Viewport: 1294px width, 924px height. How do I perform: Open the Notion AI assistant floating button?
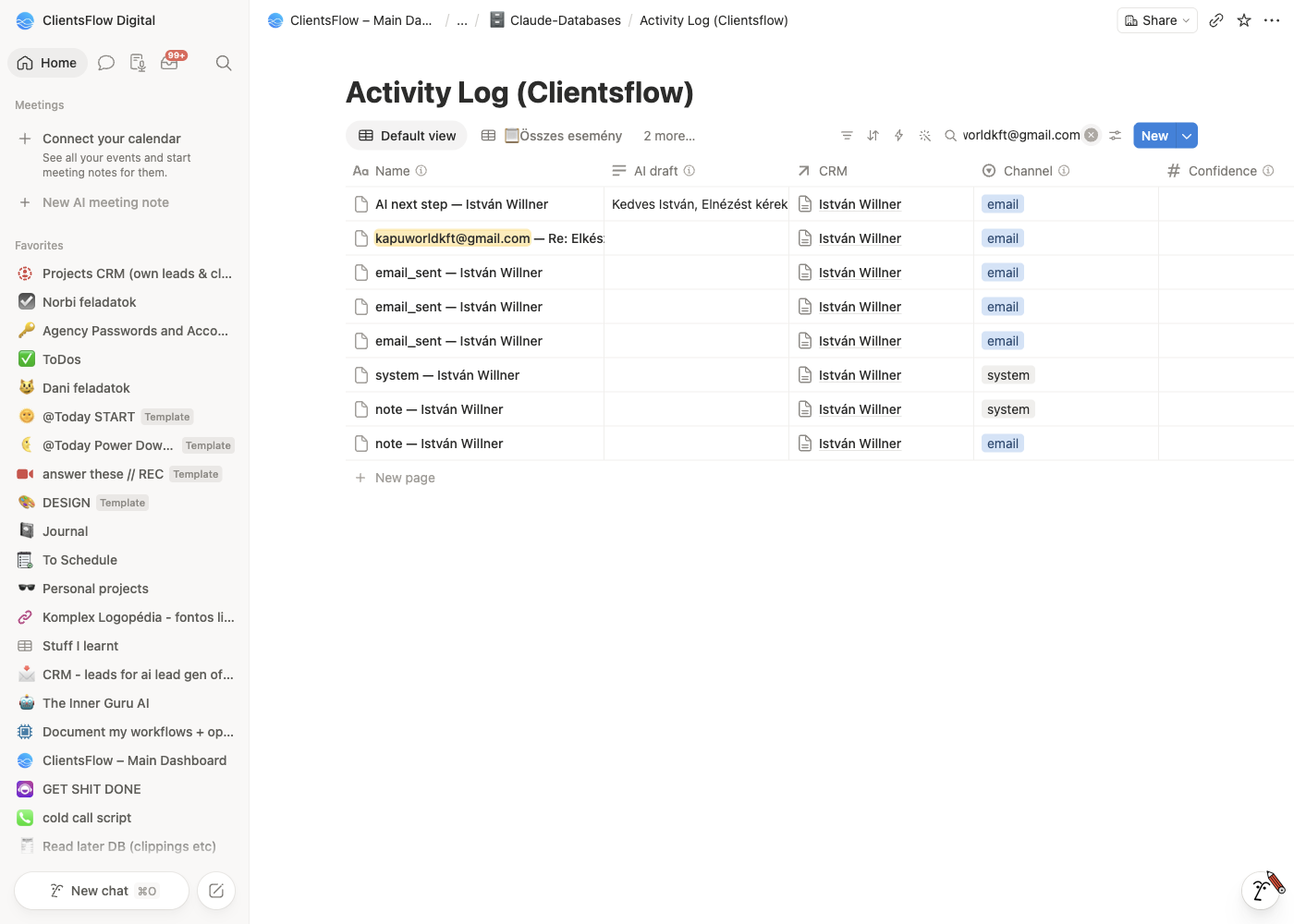click(x=1261, y=890)
